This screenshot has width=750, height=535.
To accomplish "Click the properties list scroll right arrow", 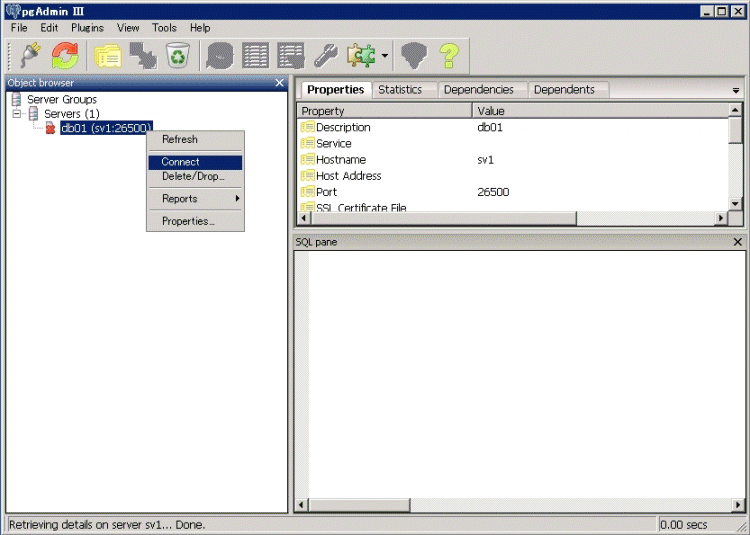I will [721, 218].
